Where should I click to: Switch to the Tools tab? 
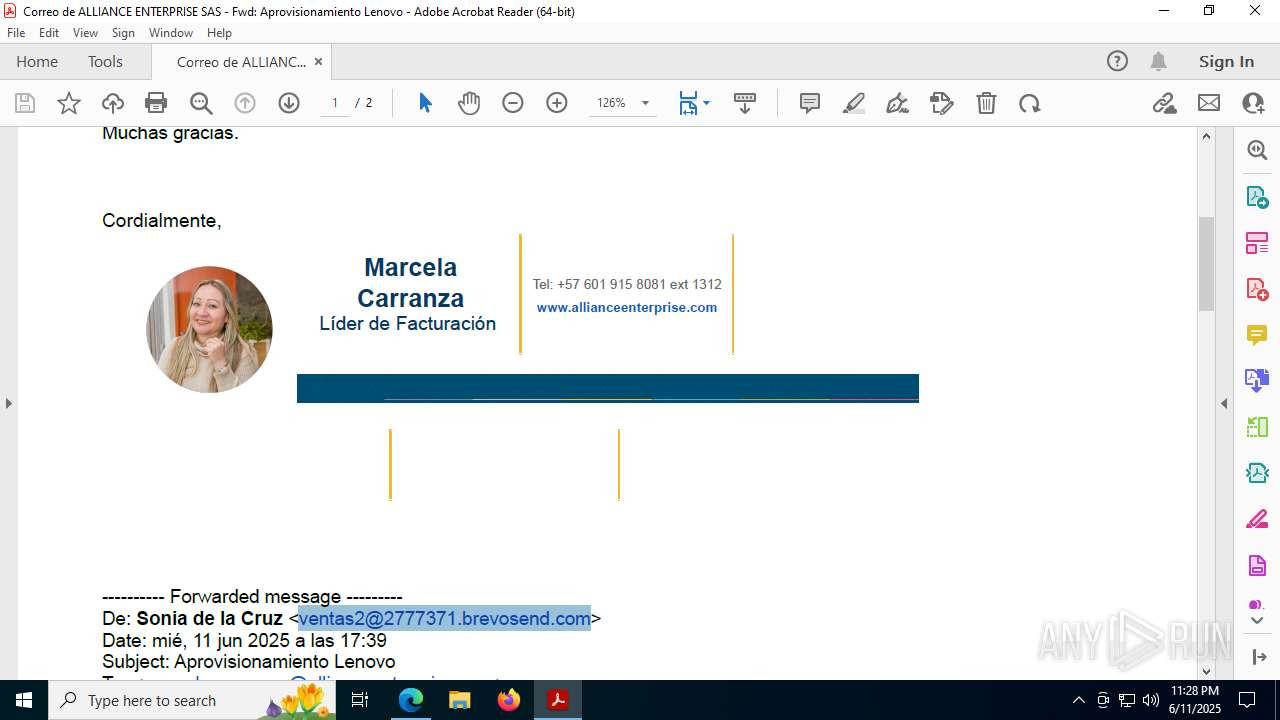[x=105, y=61]
